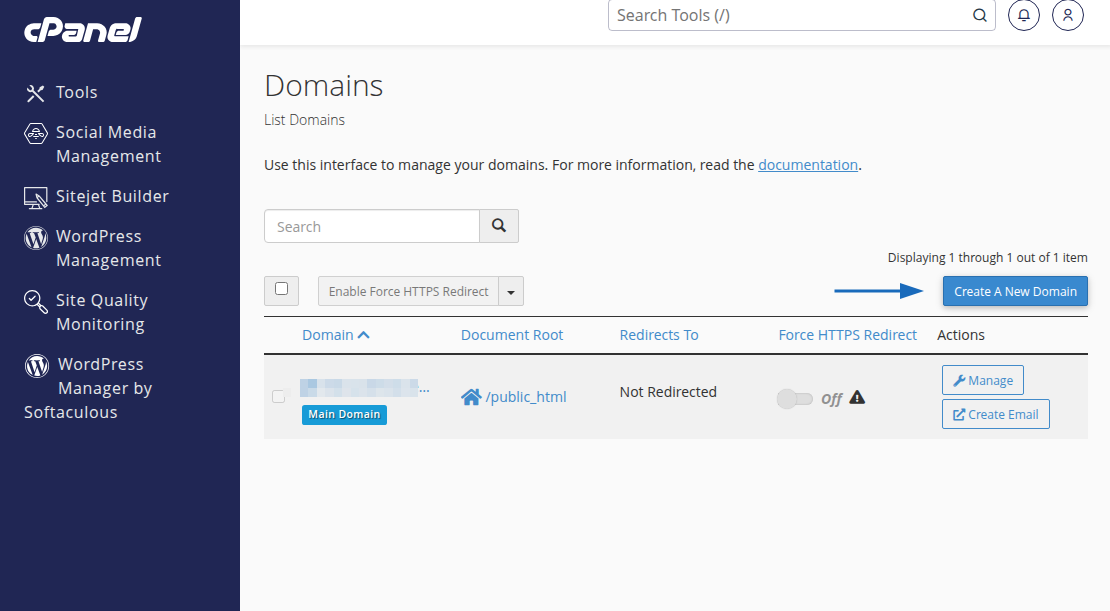Open the Enable Force HTTPS Redirect dropdown arrow

510,290
